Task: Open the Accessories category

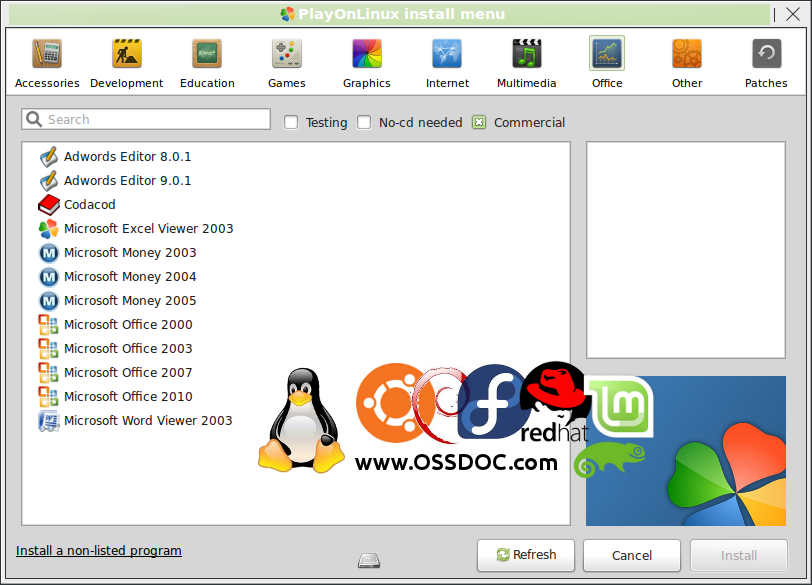Action: coord(47,63)
